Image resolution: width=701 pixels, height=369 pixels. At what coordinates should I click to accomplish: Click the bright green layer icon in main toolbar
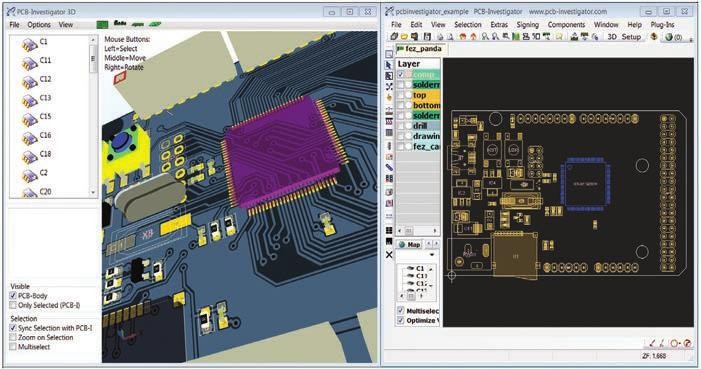point(515,37)
